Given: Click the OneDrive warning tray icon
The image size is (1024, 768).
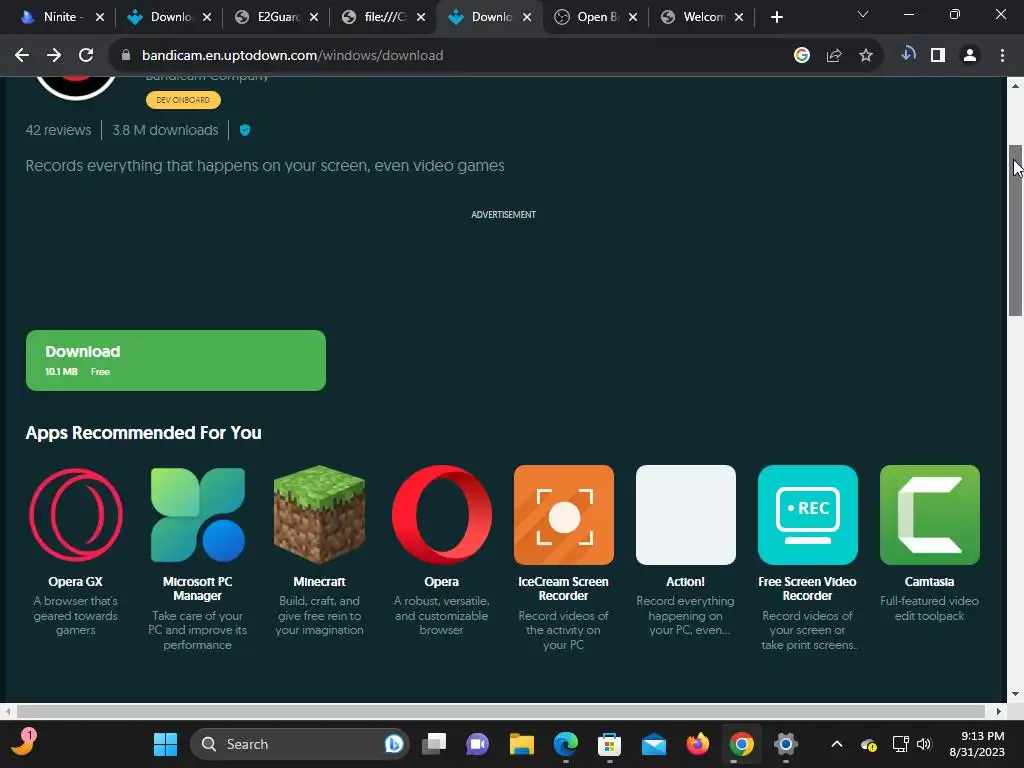Looking at the screenshot, I should point(869,744).
